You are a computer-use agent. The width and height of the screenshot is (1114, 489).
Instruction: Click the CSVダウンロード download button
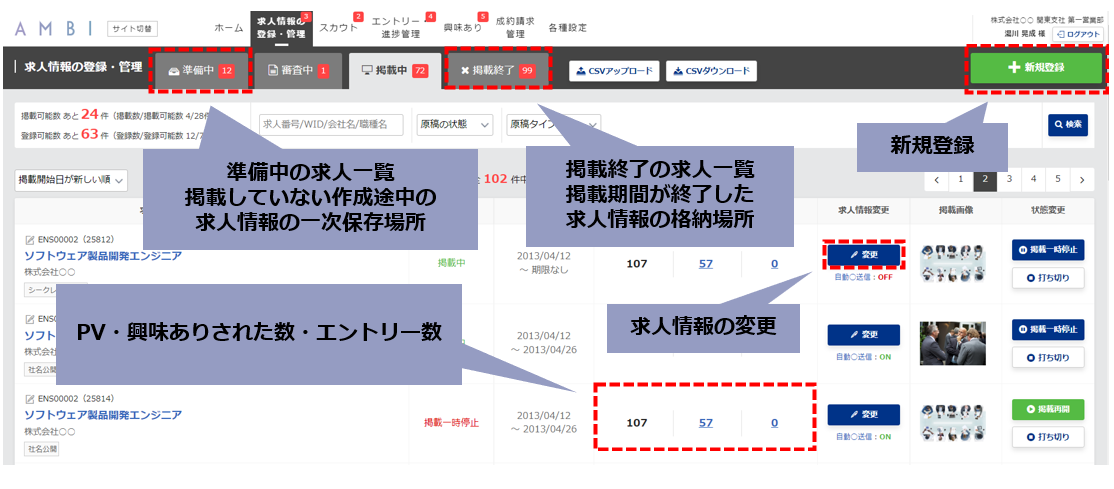coord(711,70)
